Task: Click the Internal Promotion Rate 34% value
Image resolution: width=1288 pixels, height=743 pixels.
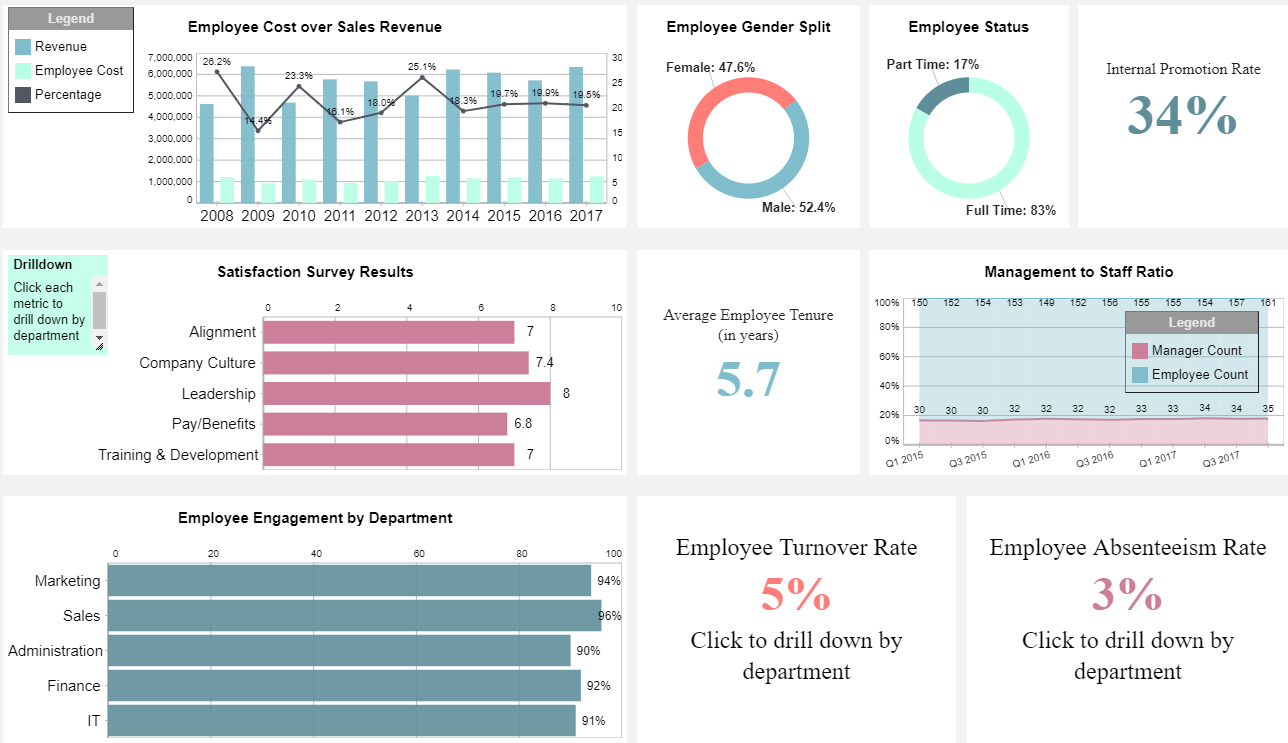Action: tap(1182, 115)
